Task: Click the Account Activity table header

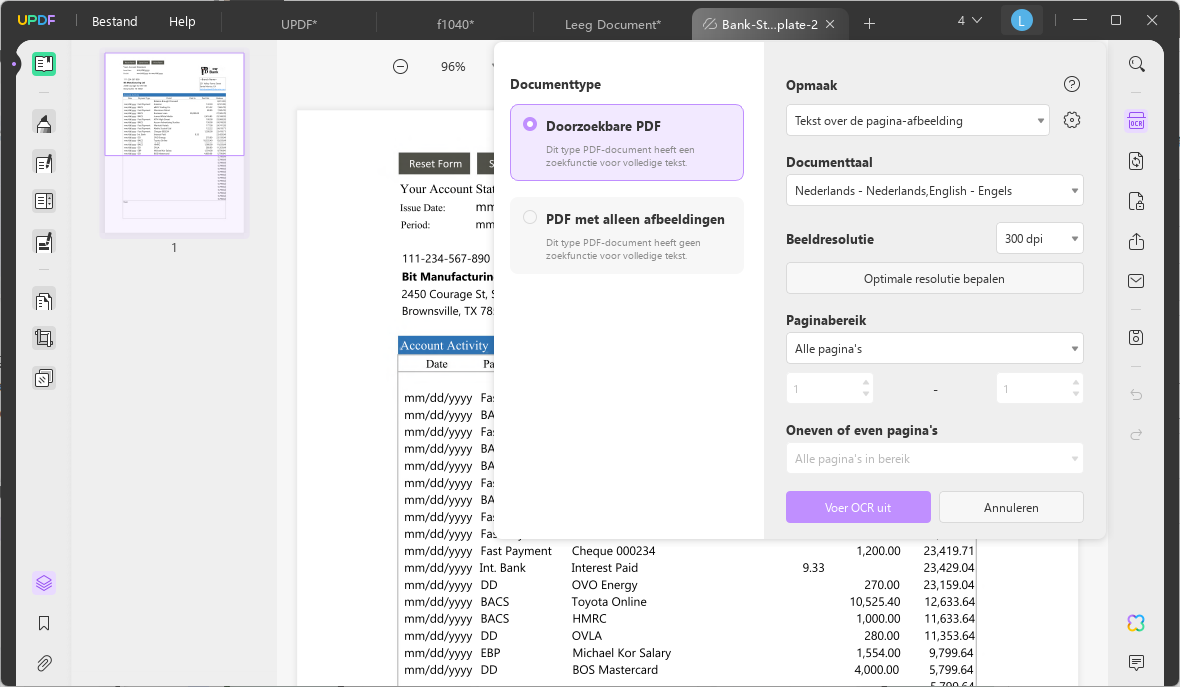Action: [x=446, y=345]
